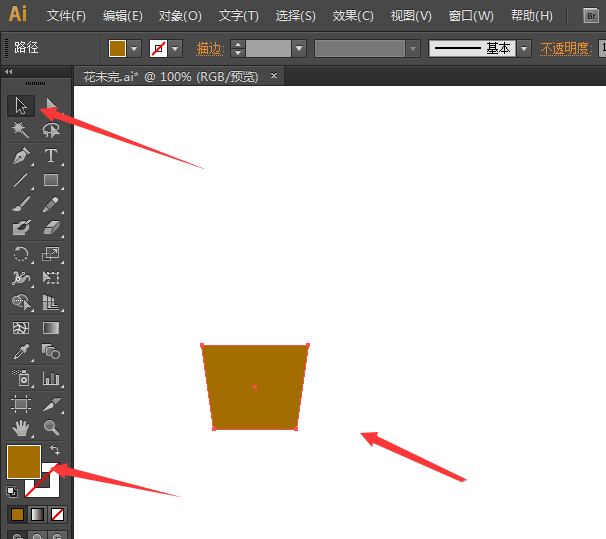Screen dimensions: 606x539
Task: Open the 文件(F) menu
Action: click(66, 16)
